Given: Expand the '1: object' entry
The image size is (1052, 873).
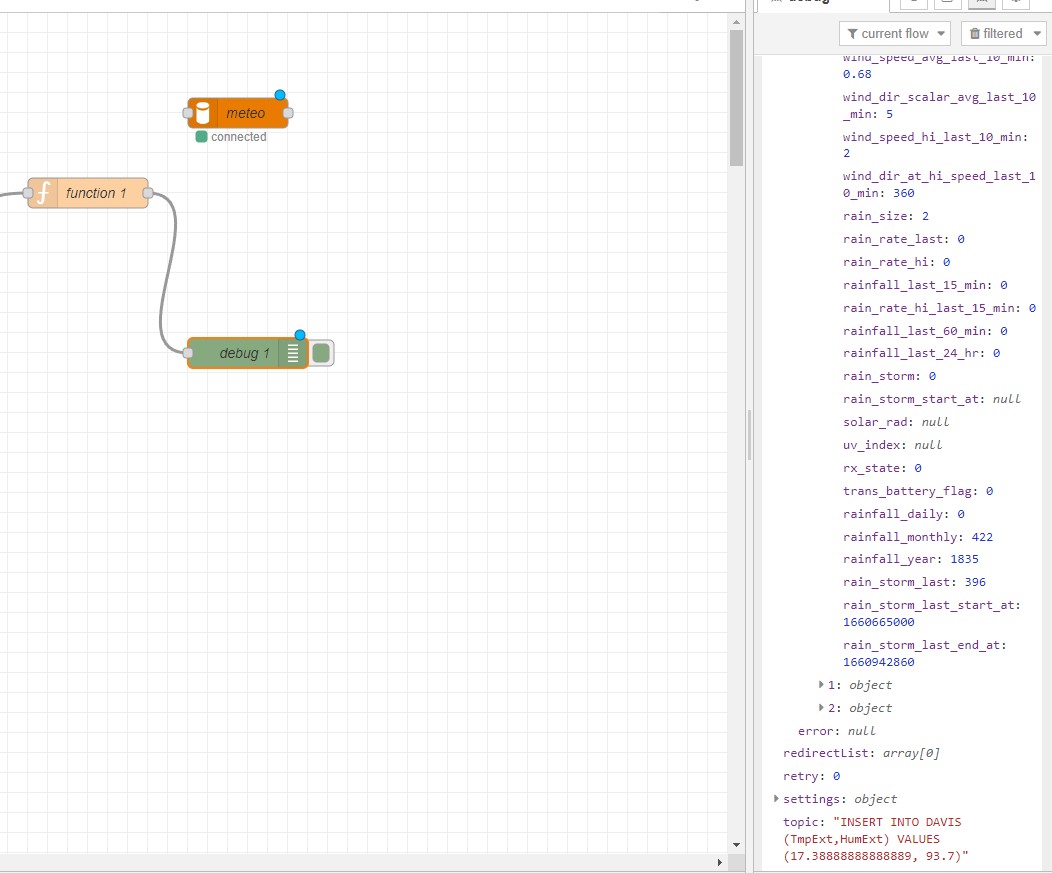Looking at the screenshot, I should (823, 685).
